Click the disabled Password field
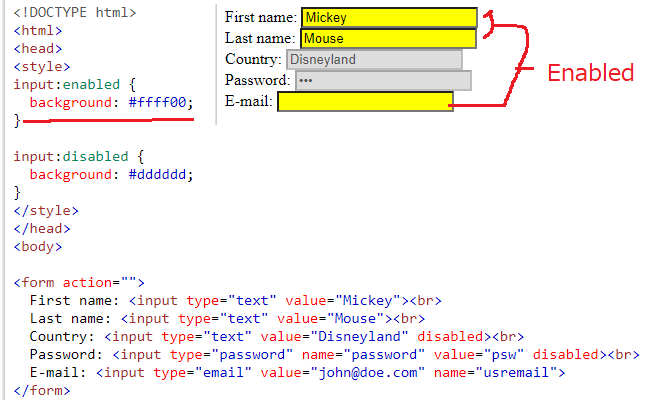The width and height of the screenshot is (652, 404). (x=383, y=81)
